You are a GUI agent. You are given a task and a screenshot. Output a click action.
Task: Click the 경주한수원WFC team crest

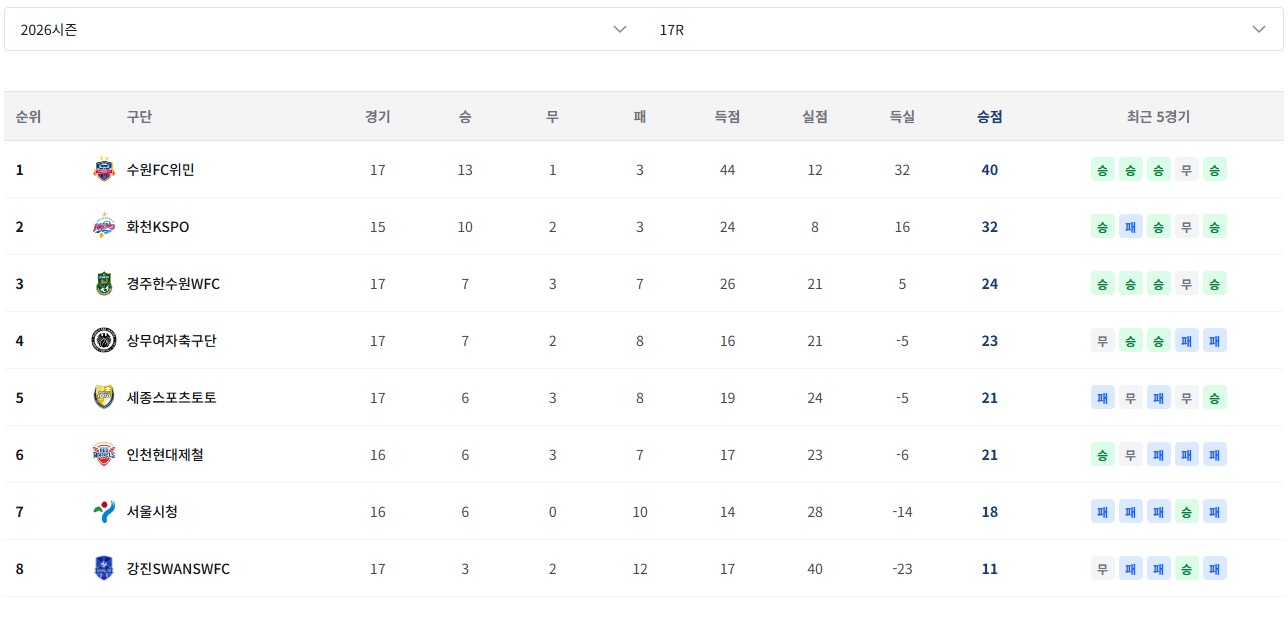click(104, 284)
